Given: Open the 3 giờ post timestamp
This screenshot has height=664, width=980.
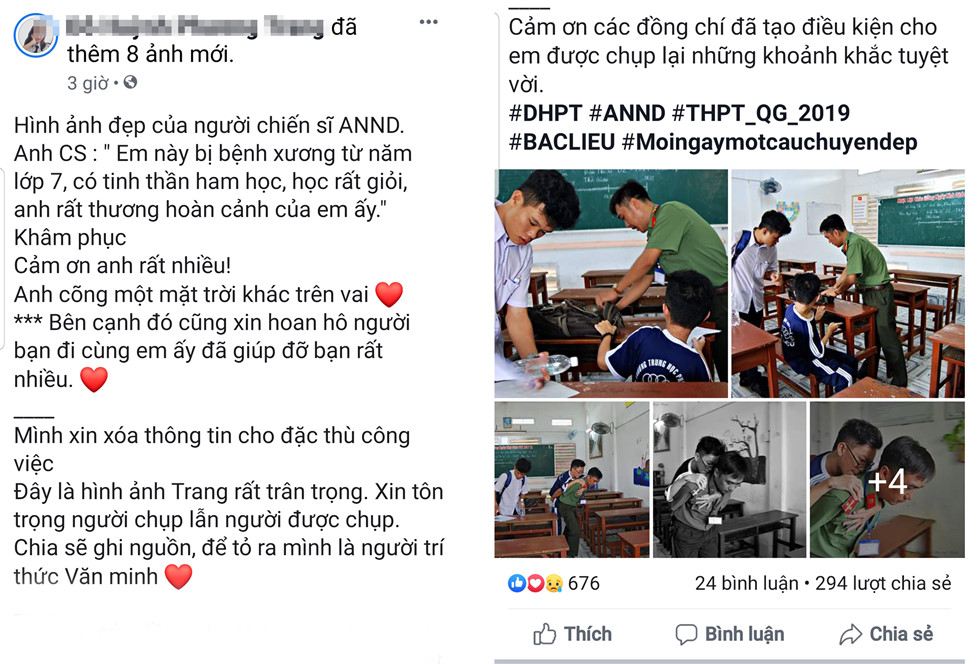Looking at the screenshot, I should coord(88,83).
